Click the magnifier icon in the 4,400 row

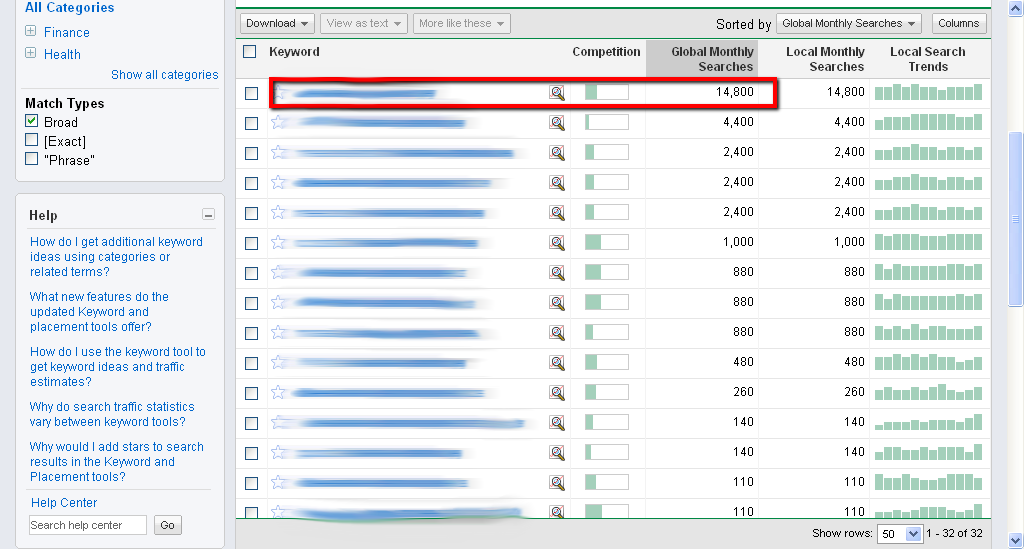557,123
